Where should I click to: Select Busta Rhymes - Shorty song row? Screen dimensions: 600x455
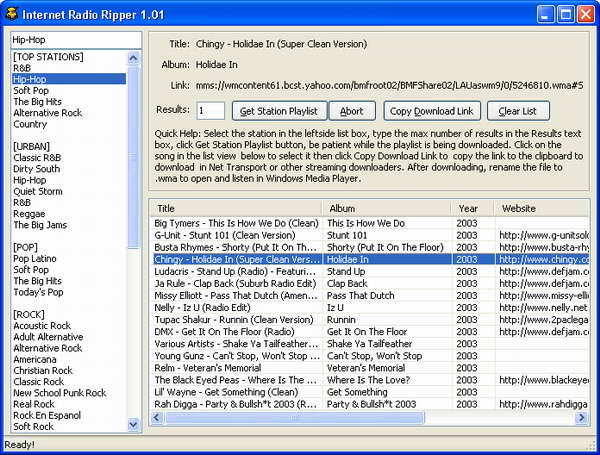[x=369, y=247]
